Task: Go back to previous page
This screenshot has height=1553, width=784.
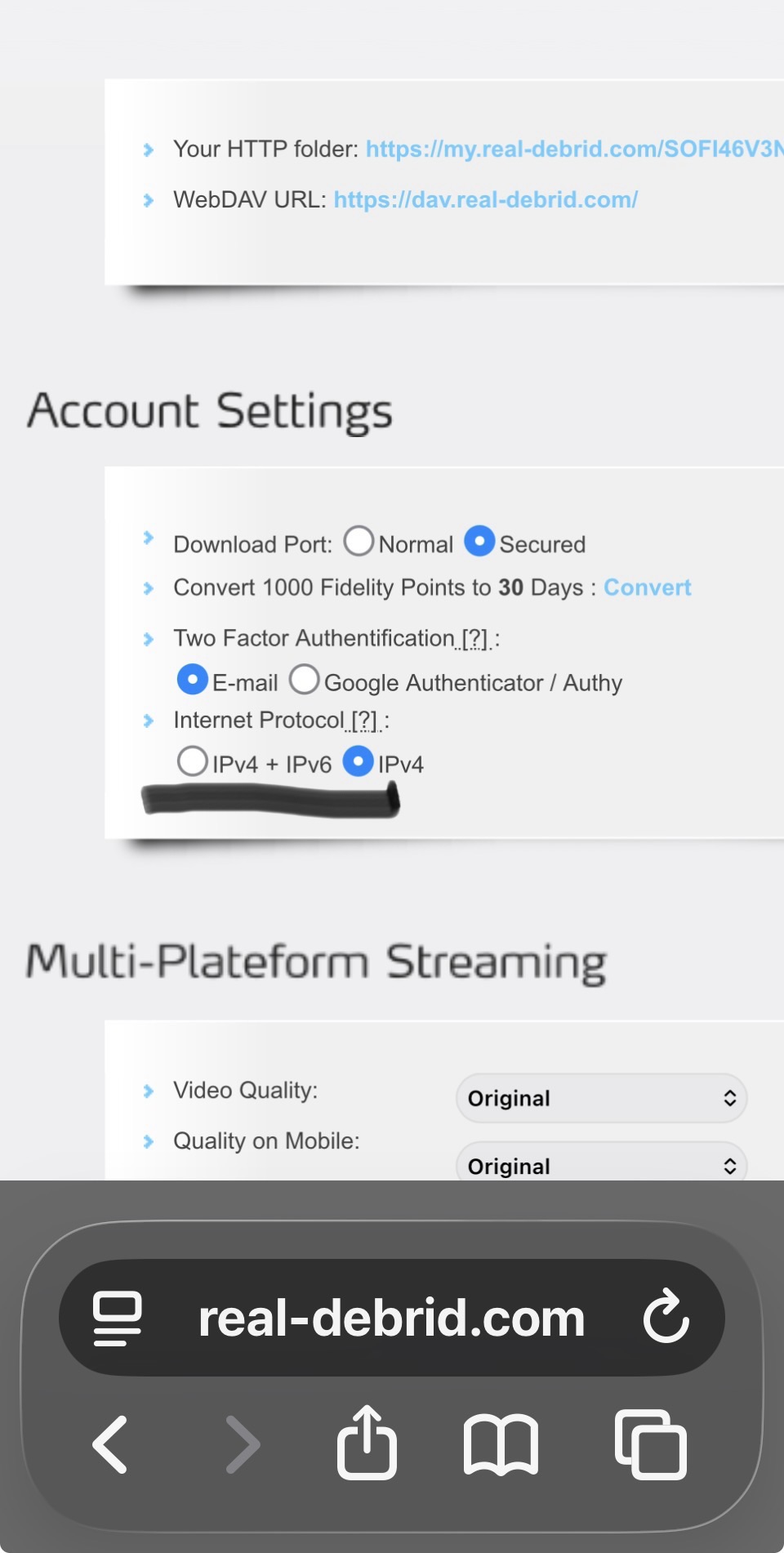Action: tap(110, 1444)
